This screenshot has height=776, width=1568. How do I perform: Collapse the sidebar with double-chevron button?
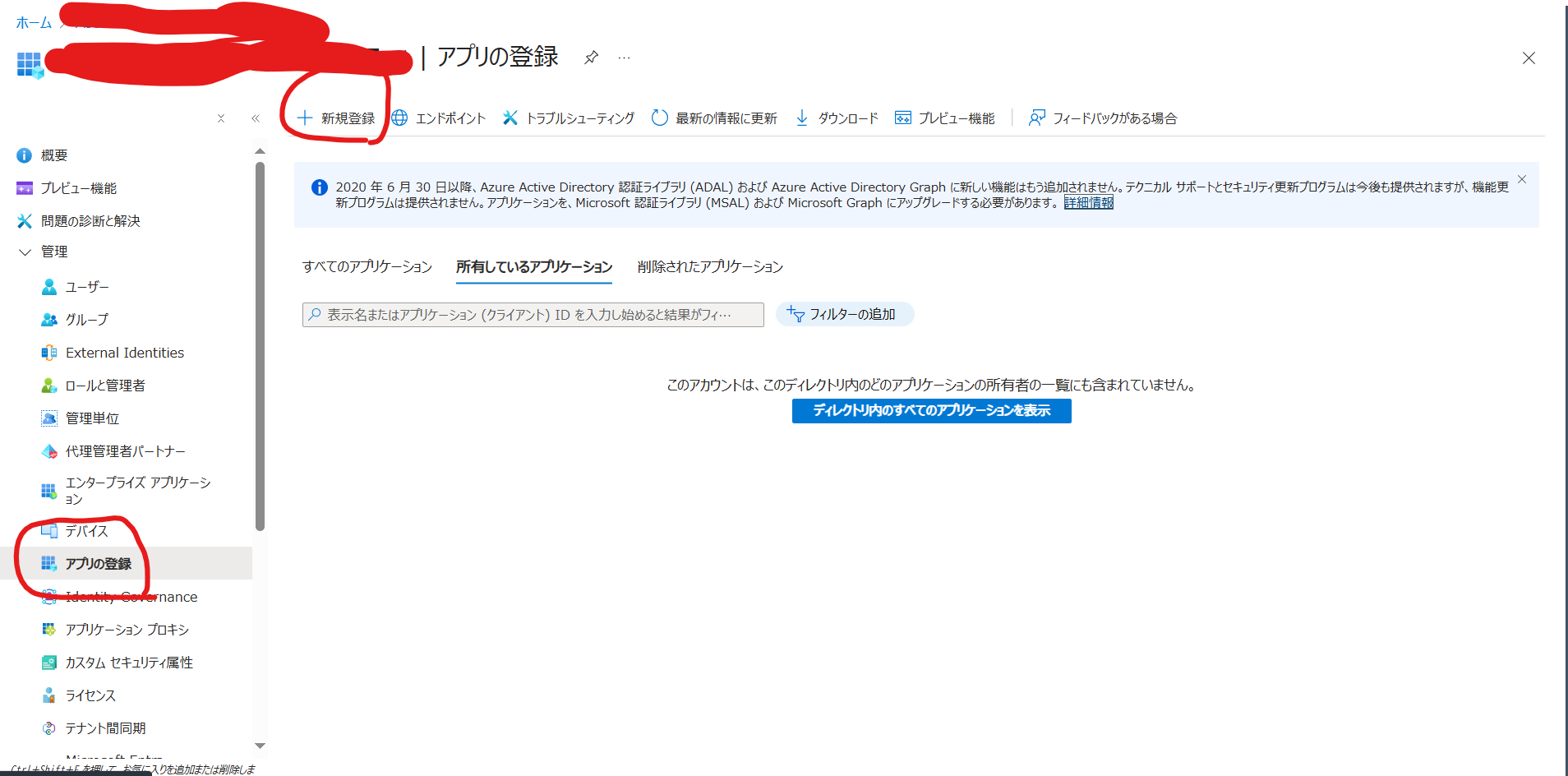click(x=256, y=118)
